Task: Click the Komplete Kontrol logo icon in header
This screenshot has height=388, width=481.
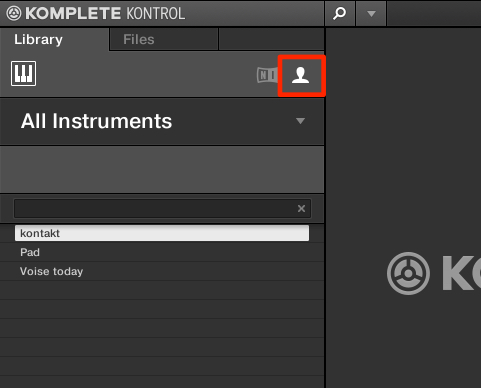Action: [14, 14]
